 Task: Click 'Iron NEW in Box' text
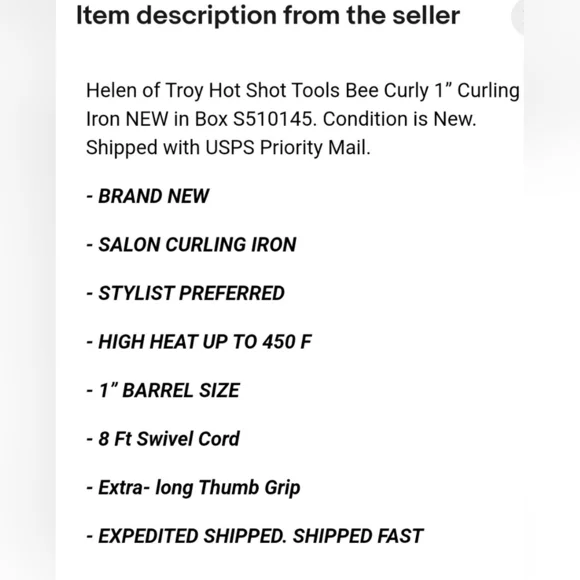pyautogui.click(x=156, y=119)
